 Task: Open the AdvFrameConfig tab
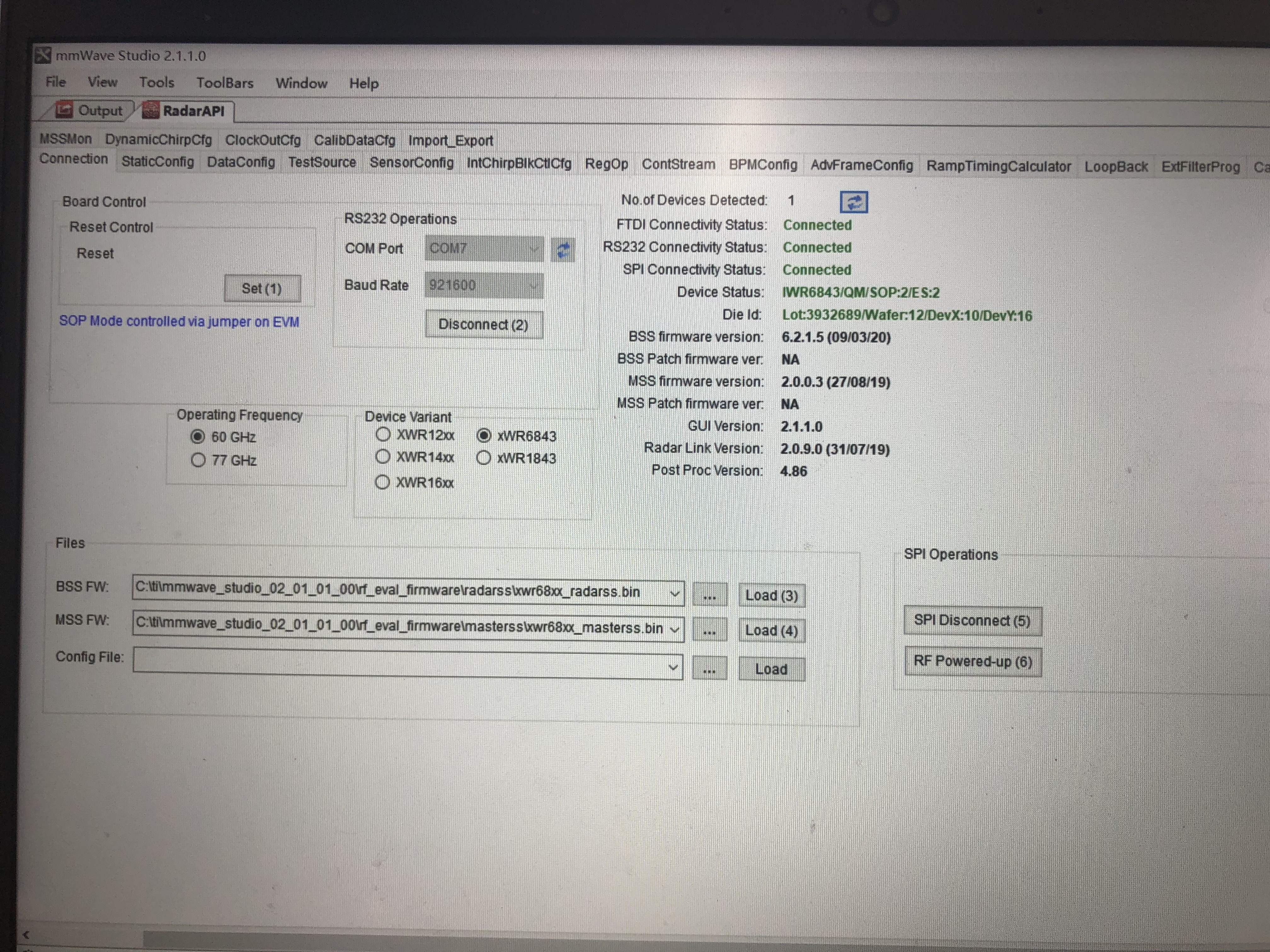861,166
